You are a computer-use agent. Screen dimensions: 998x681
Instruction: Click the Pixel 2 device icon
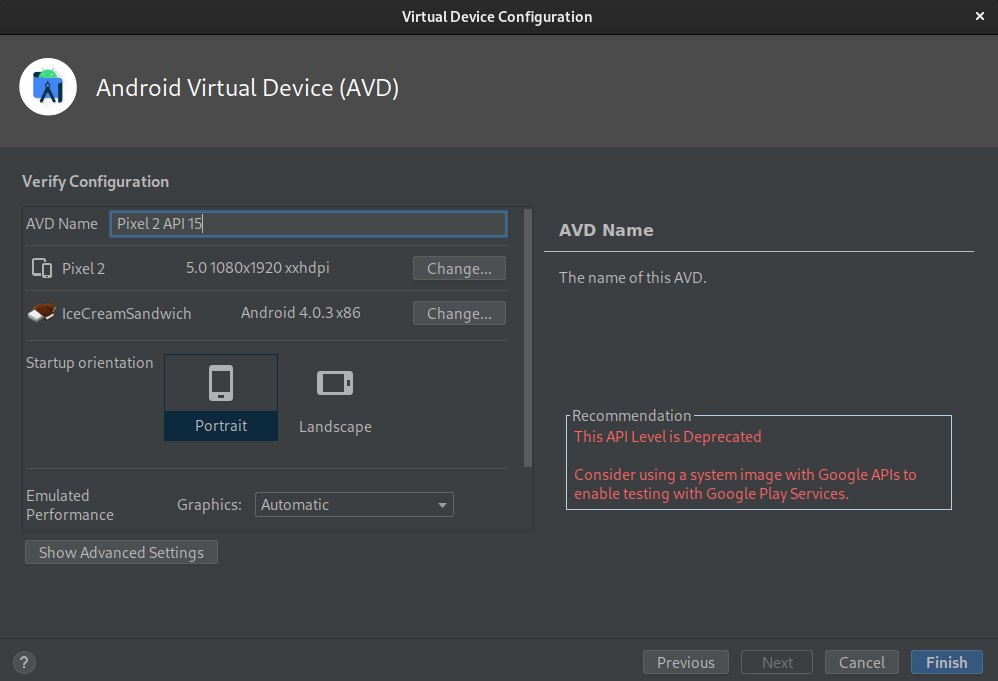(42, 268)
